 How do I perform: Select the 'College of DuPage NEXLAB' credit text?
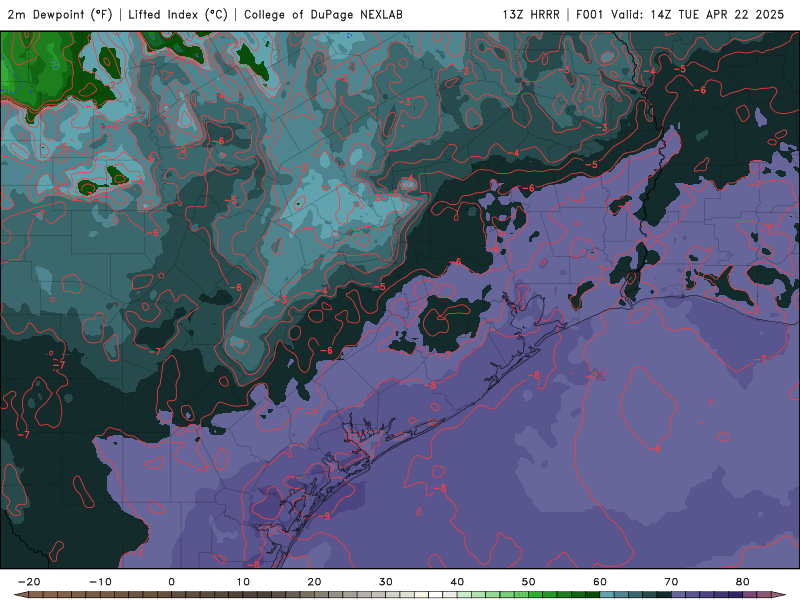(323, 15)
